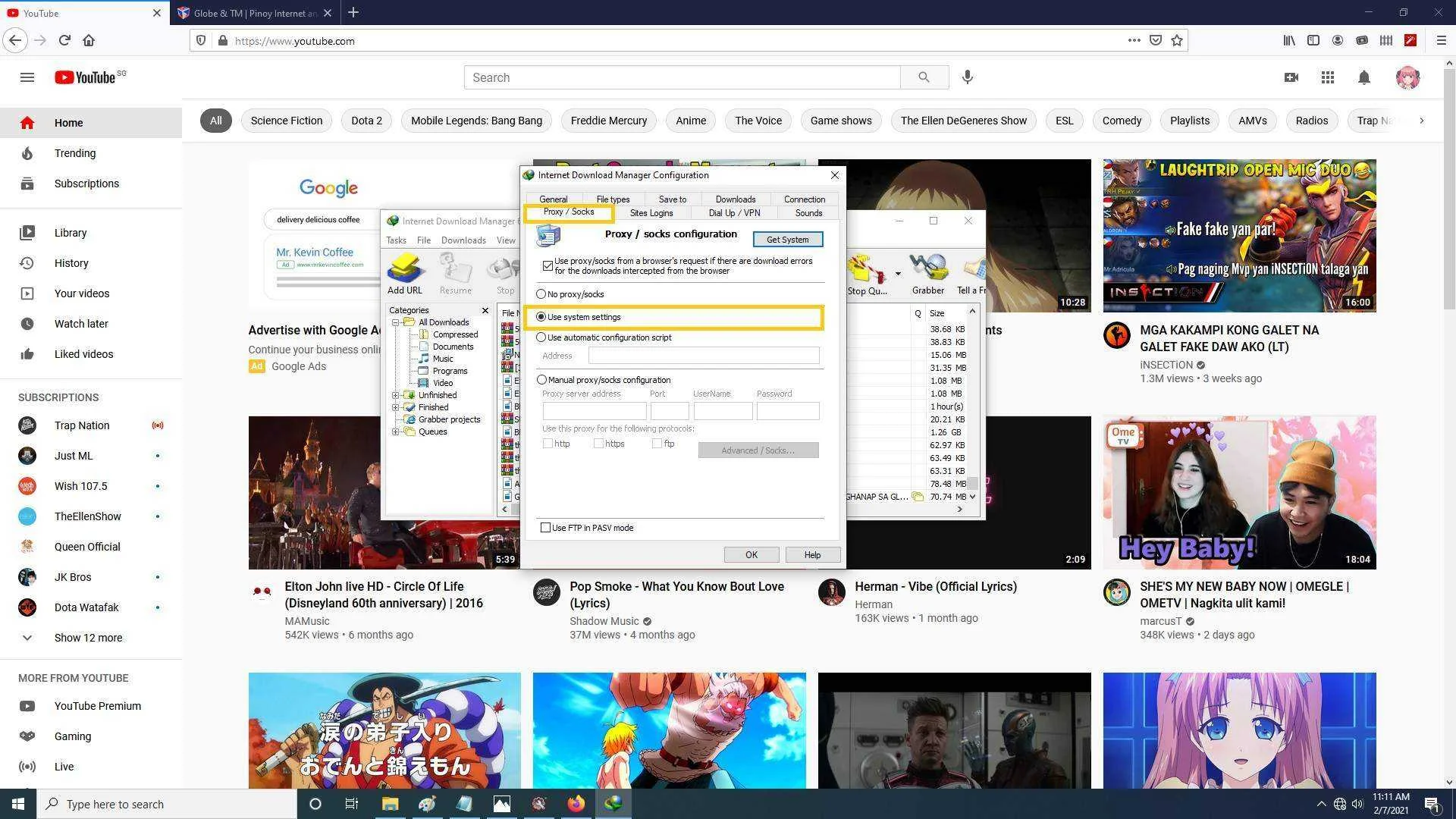Image resolution: width=1456 pixels, height=819 pixels.
Task: Toggle use proxy from browser's request checkbox
Action: (548, 265)
